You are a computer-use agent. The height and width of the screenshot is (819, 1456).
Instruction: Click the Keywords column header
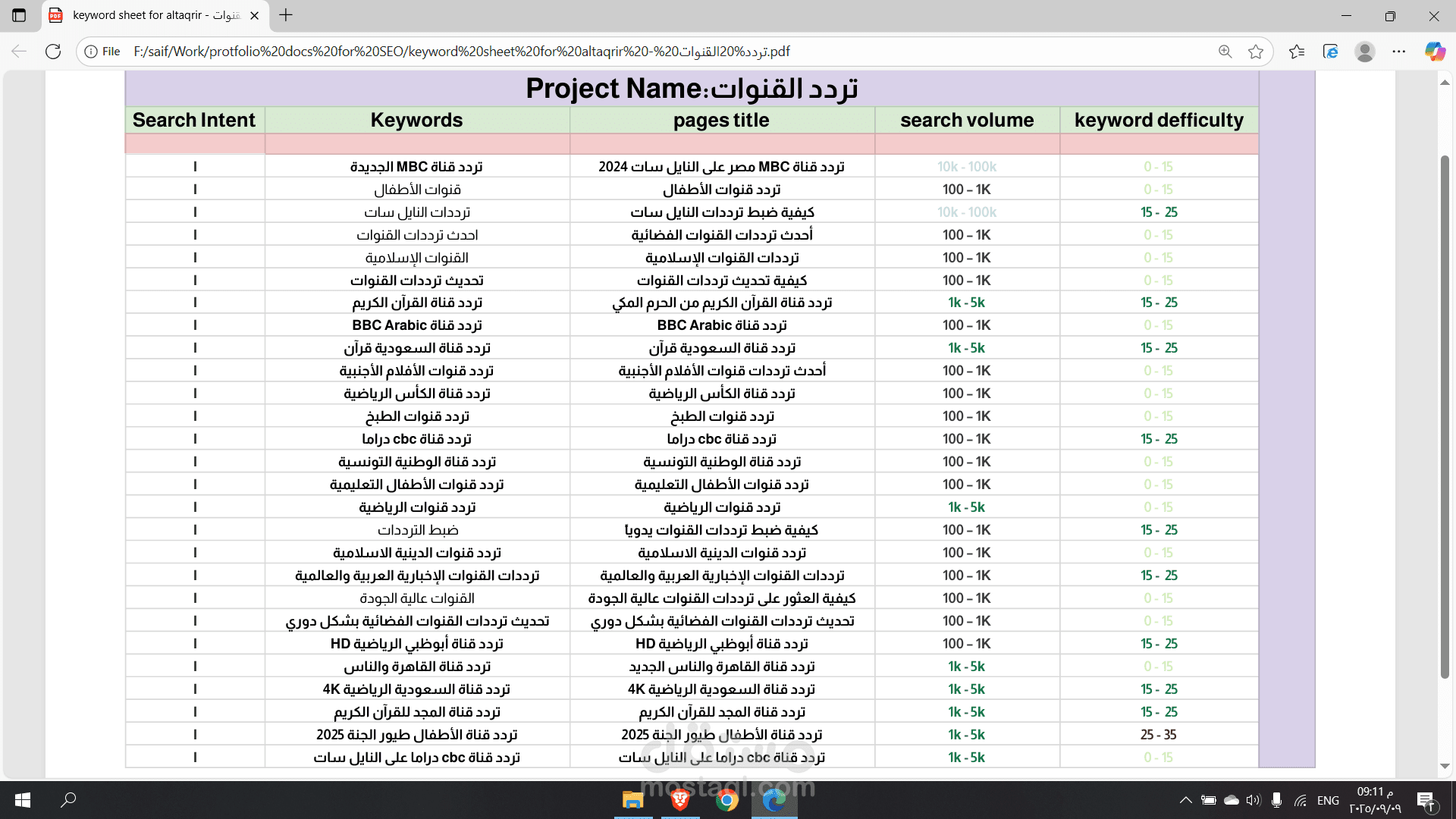pos(416,120)
